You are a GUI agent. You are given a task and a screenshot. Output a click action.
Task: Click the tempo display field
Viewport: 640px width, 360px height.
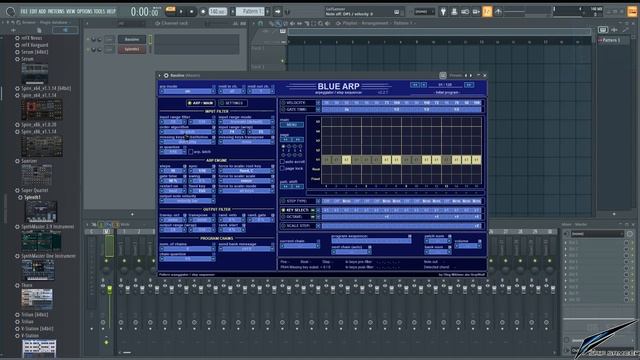point(218,12)
